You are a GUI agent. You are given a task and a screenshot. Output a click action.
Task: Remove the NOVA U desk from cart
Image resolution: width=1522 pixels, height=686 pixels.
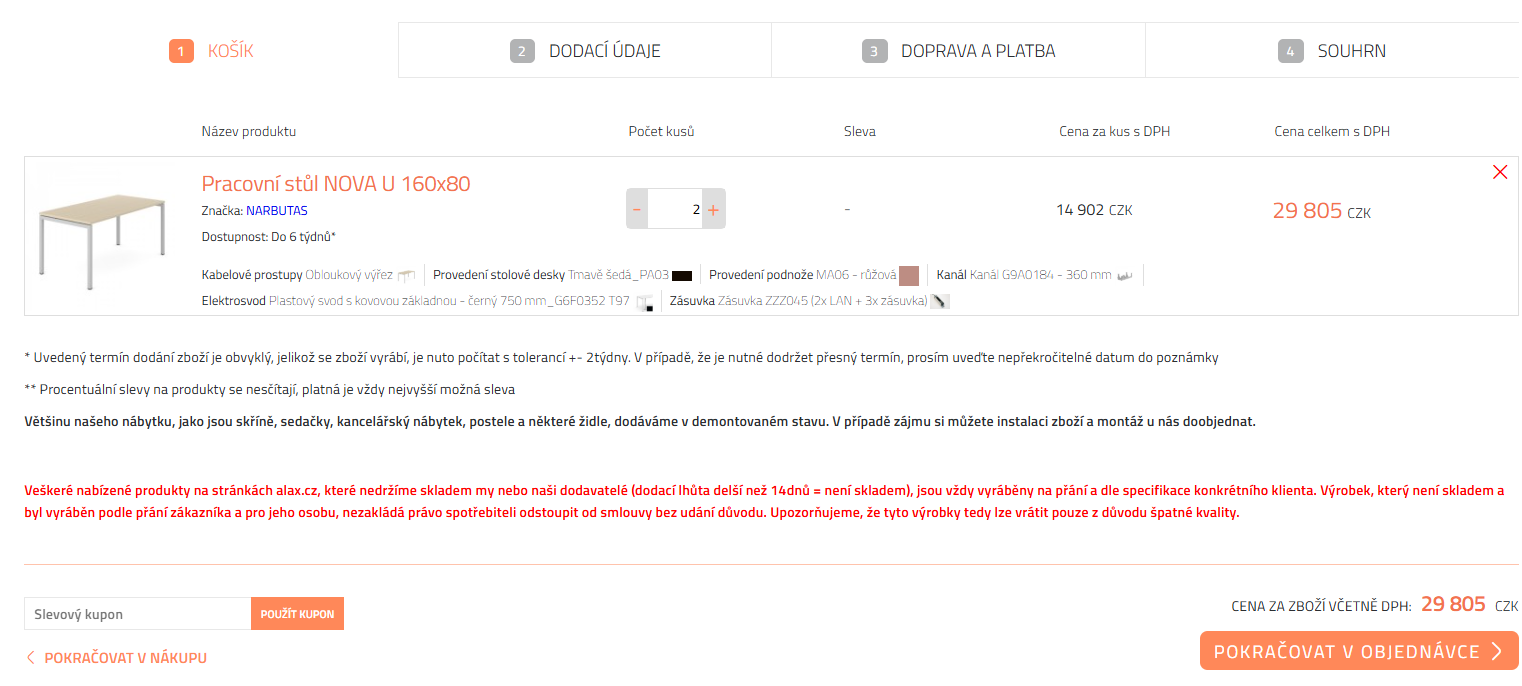point(1499,172)
